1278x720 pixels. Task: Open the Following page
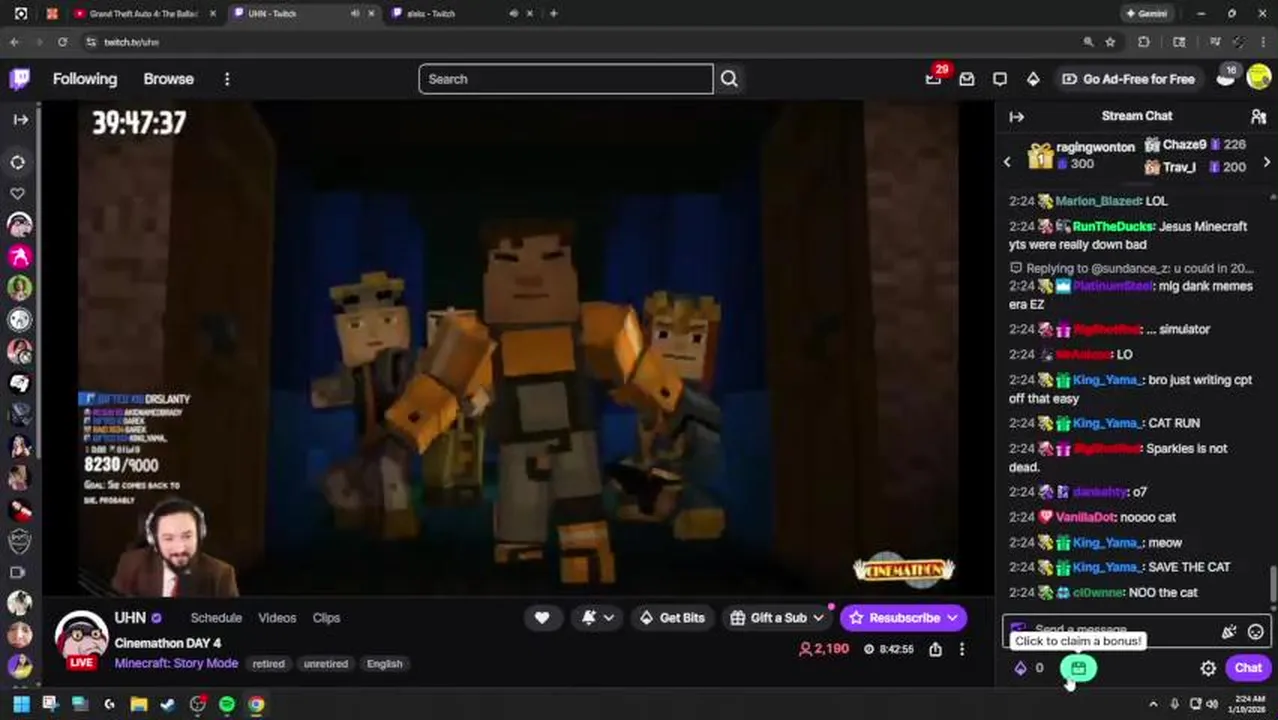pos(85,79)
